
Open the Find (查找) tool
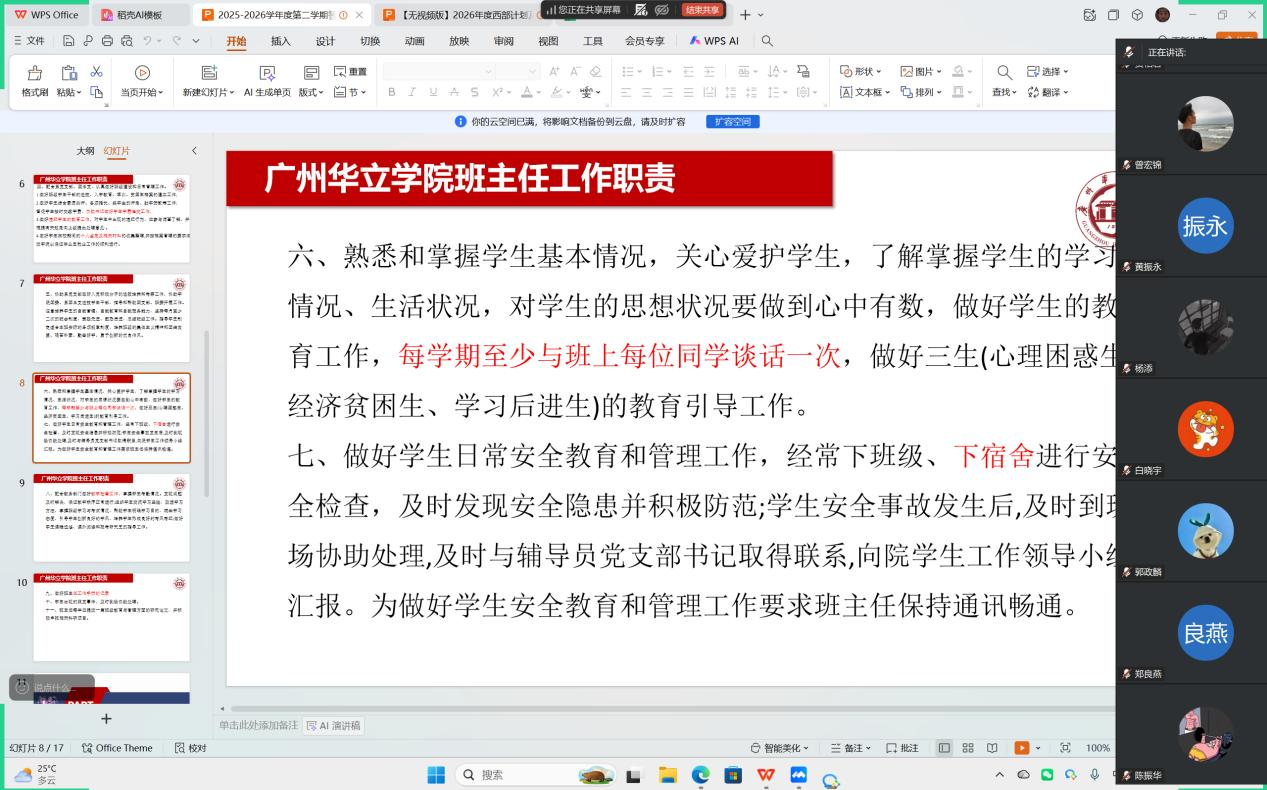pyautogui.click(x=1004, y=73)
